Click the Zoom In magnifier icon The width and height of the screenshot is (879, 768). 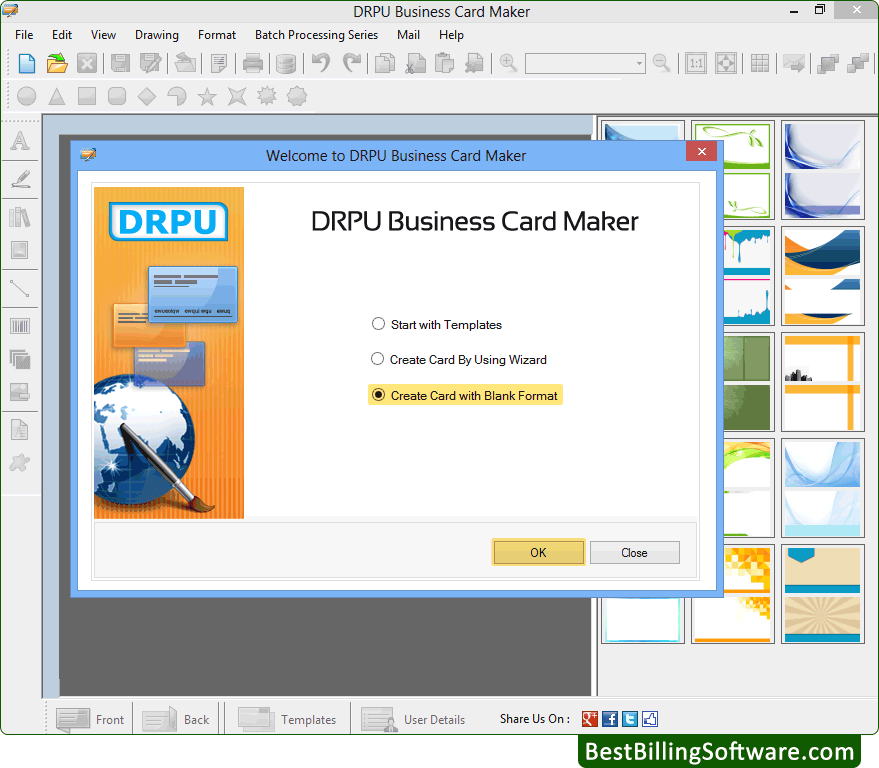coord(508,63)
